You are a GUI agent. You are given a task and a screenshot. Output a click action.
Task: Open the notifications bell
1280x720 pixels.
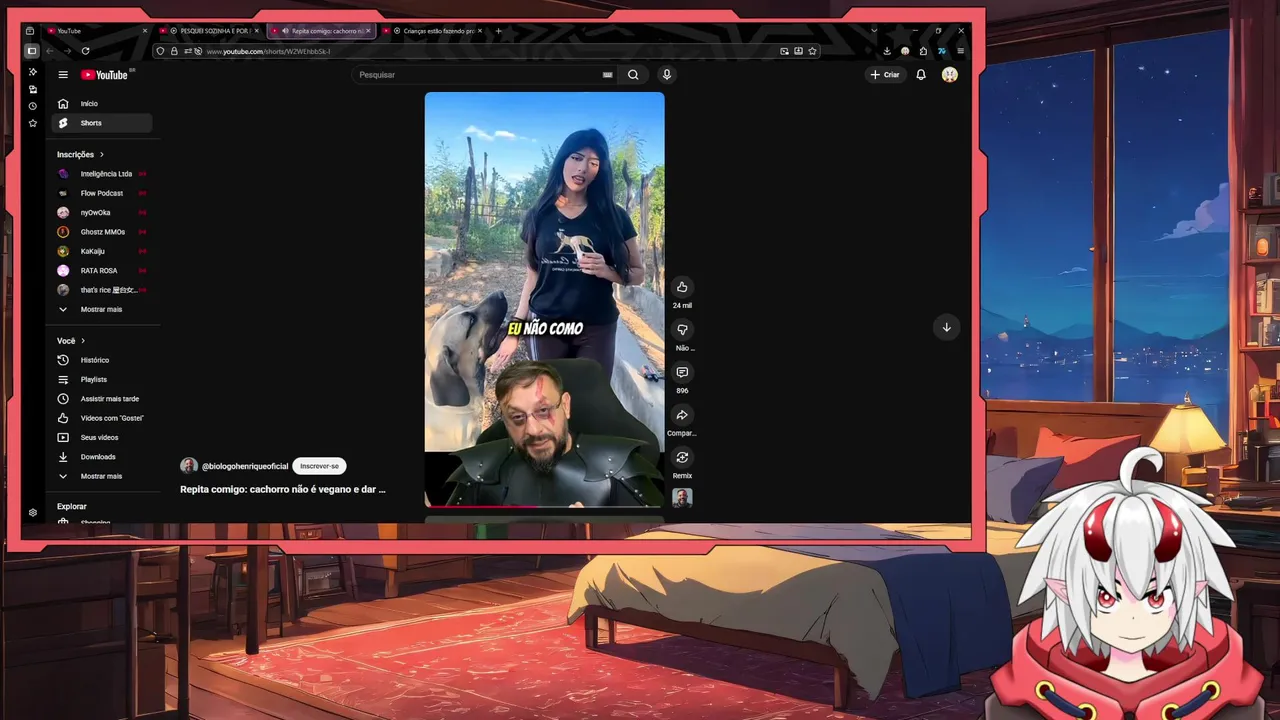(921, 75)
